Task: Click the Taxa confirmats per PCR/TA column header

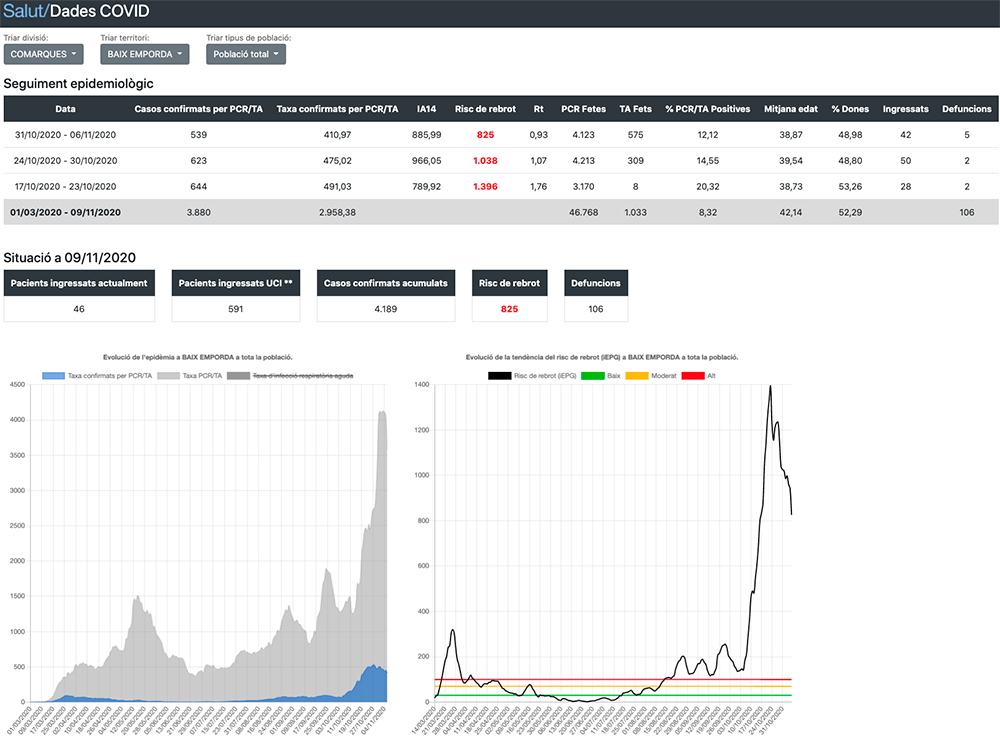Action: click(x=337, y=109)
